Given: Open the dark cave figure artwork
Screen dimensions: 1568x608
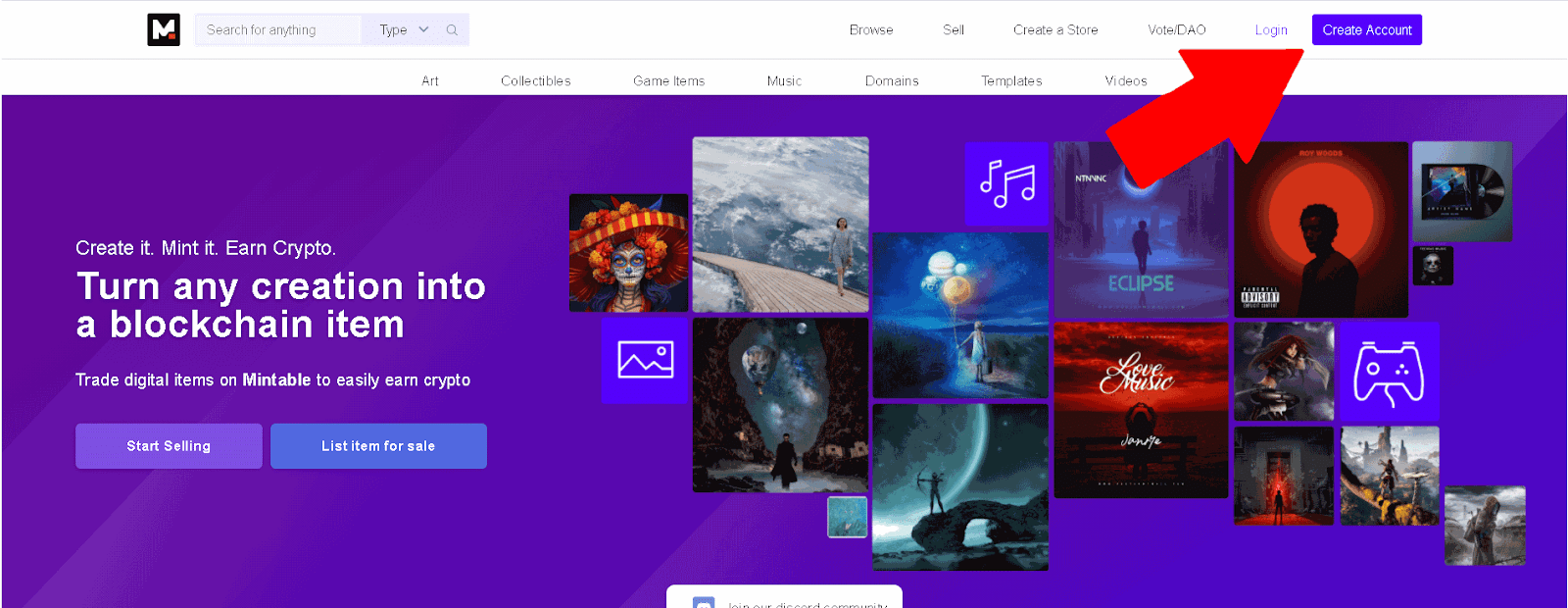Looking at the screenshot, I should tap(780, 405).
